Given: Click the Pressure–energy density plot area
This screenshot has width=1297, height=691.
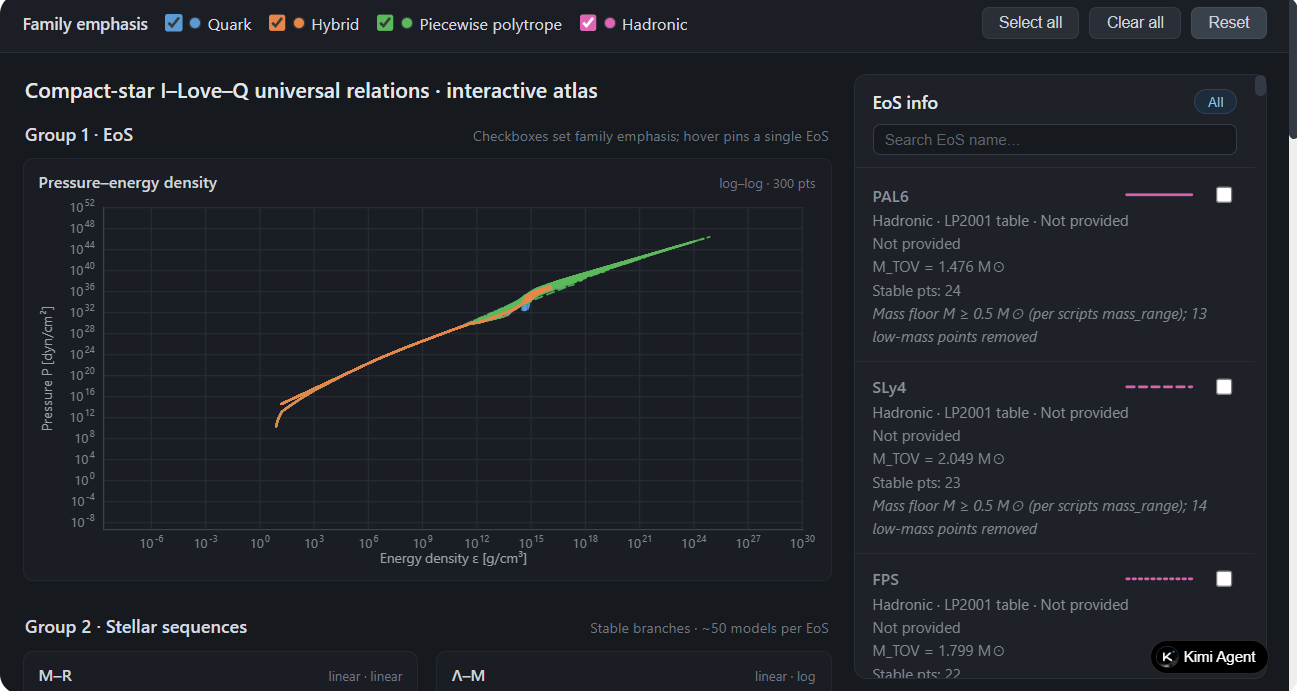Looking at the screenshot, I should point(455,366).
